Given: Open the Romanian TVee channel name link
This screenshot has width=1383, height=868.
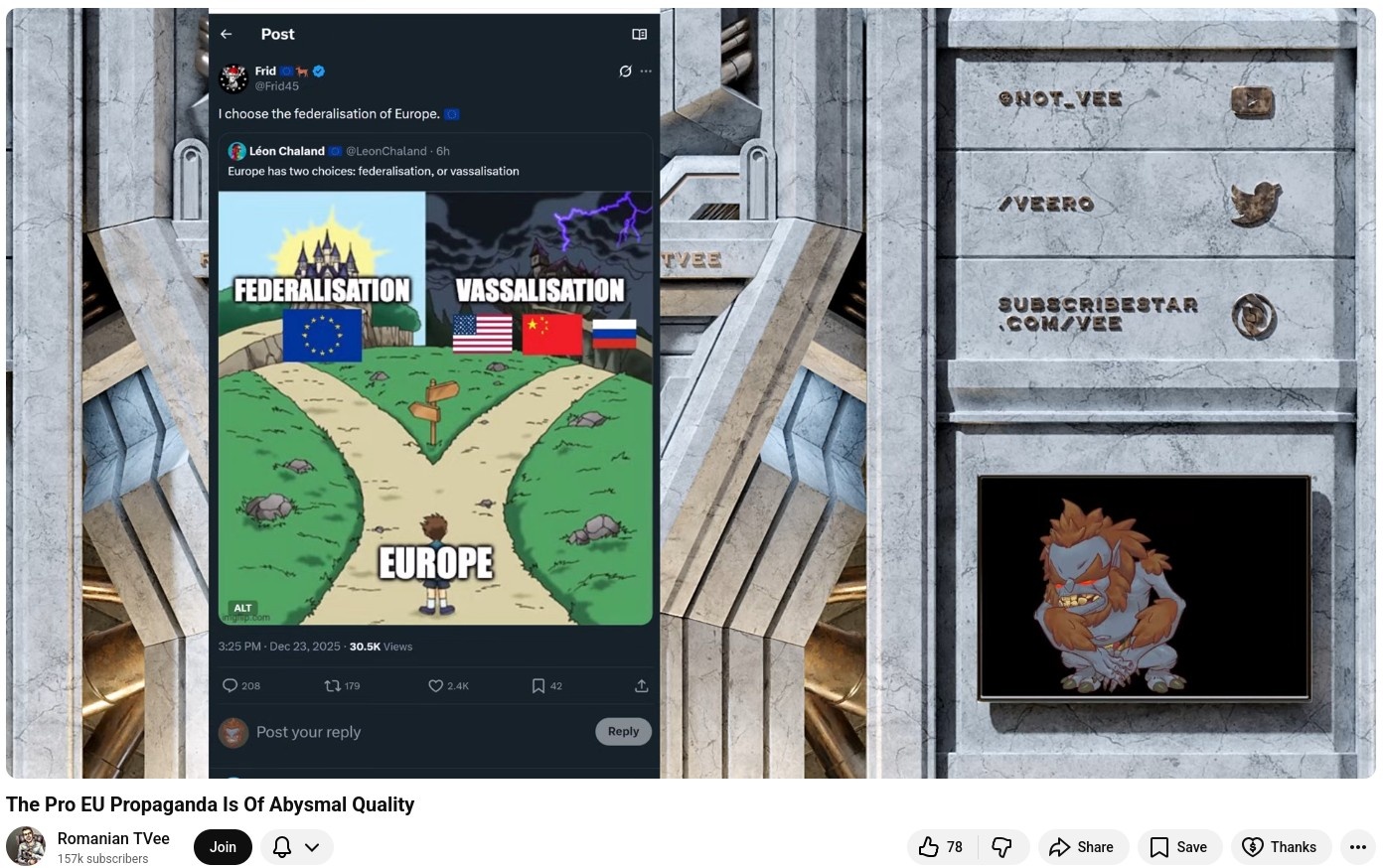Looking at the screenshot, I should [x=113, y=838].
